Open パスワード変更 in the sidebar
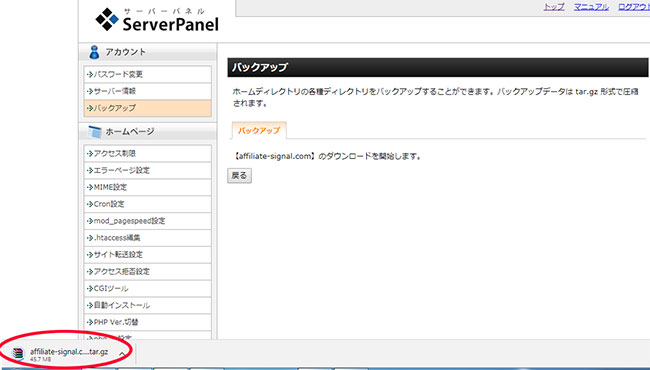The width and height of the screenshot is (650, 370). coord(148,75)
